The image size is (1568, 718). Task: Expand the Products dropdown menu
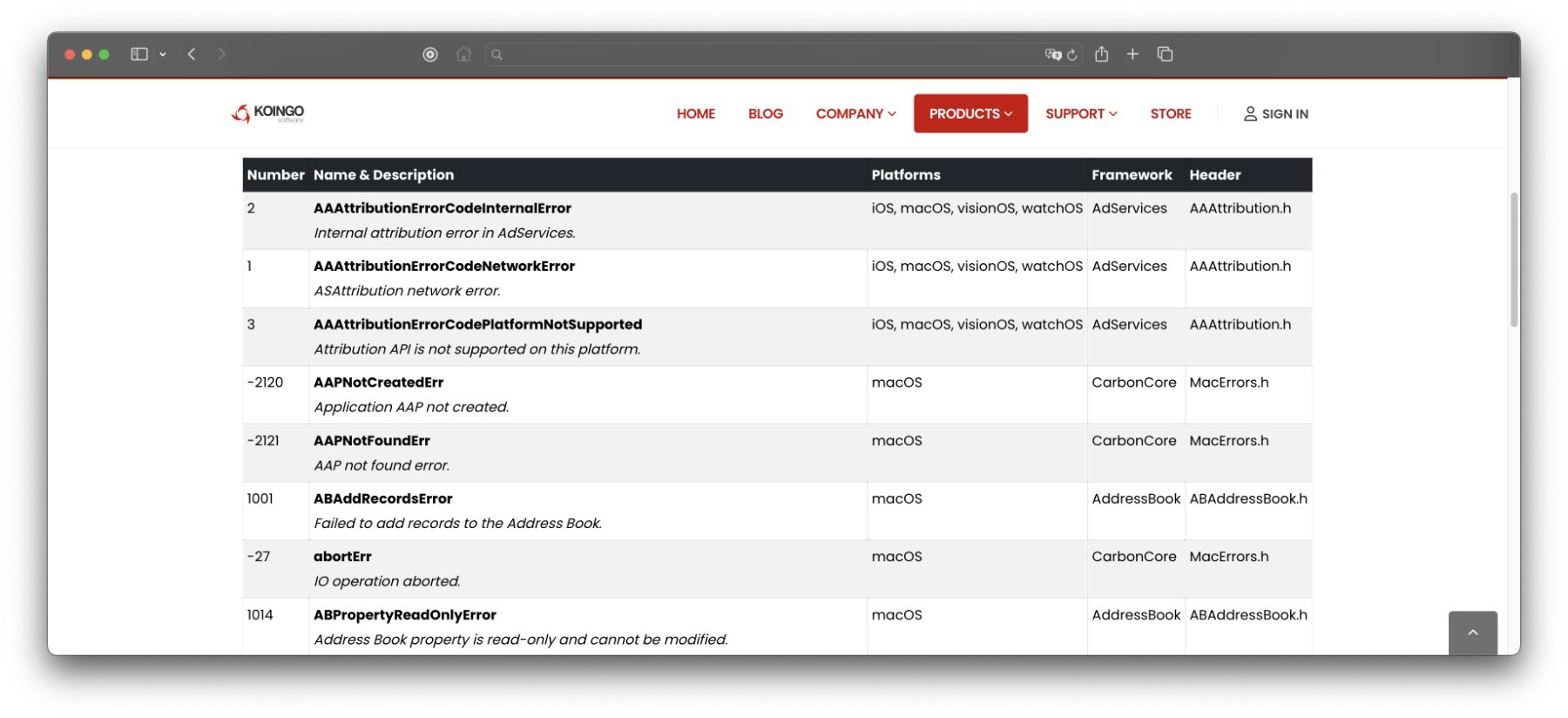pyautogui.click(x=970, y=113)
